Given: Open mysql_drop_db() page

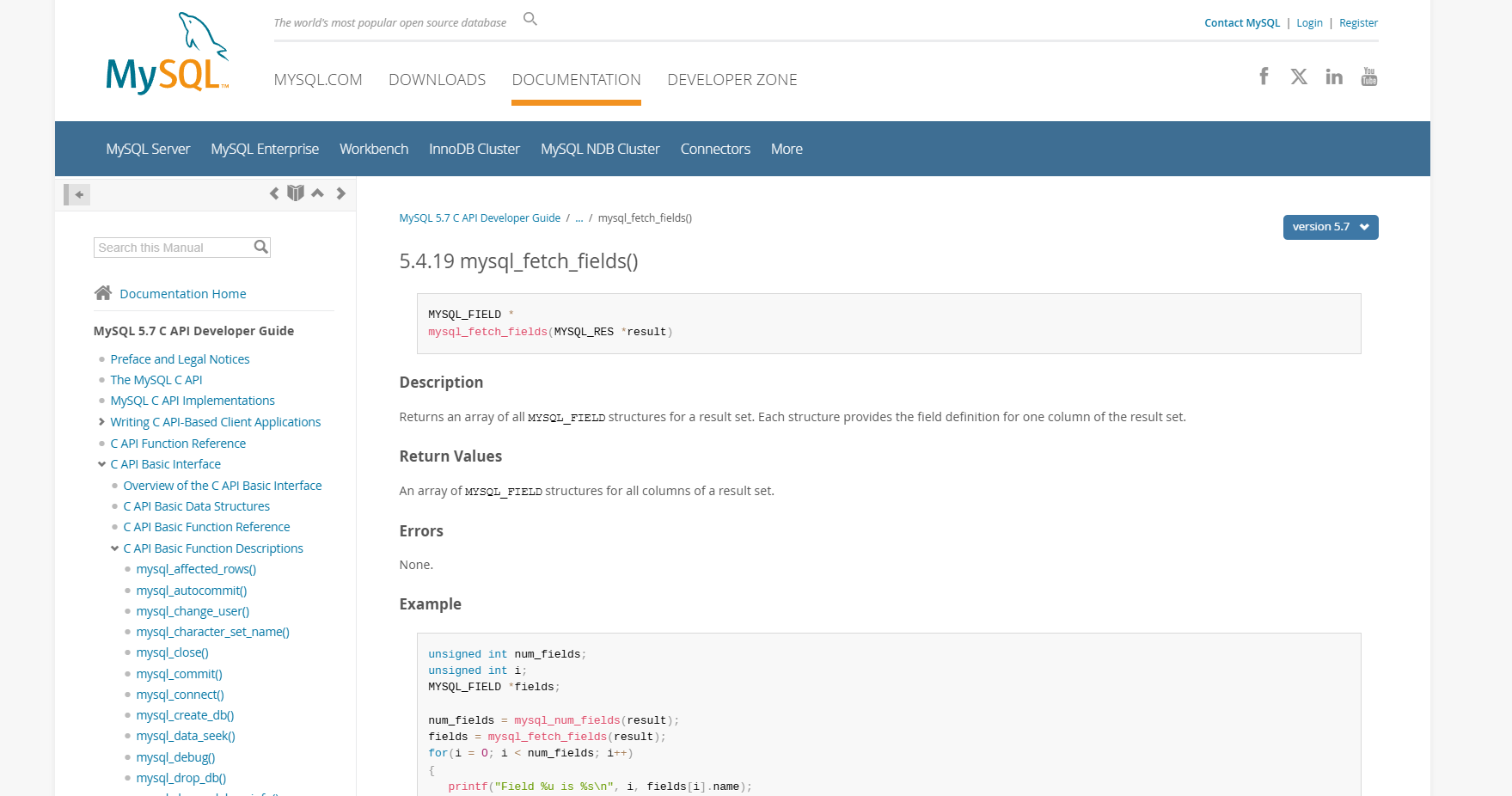Looking at the screenshot, I should 181,778.
